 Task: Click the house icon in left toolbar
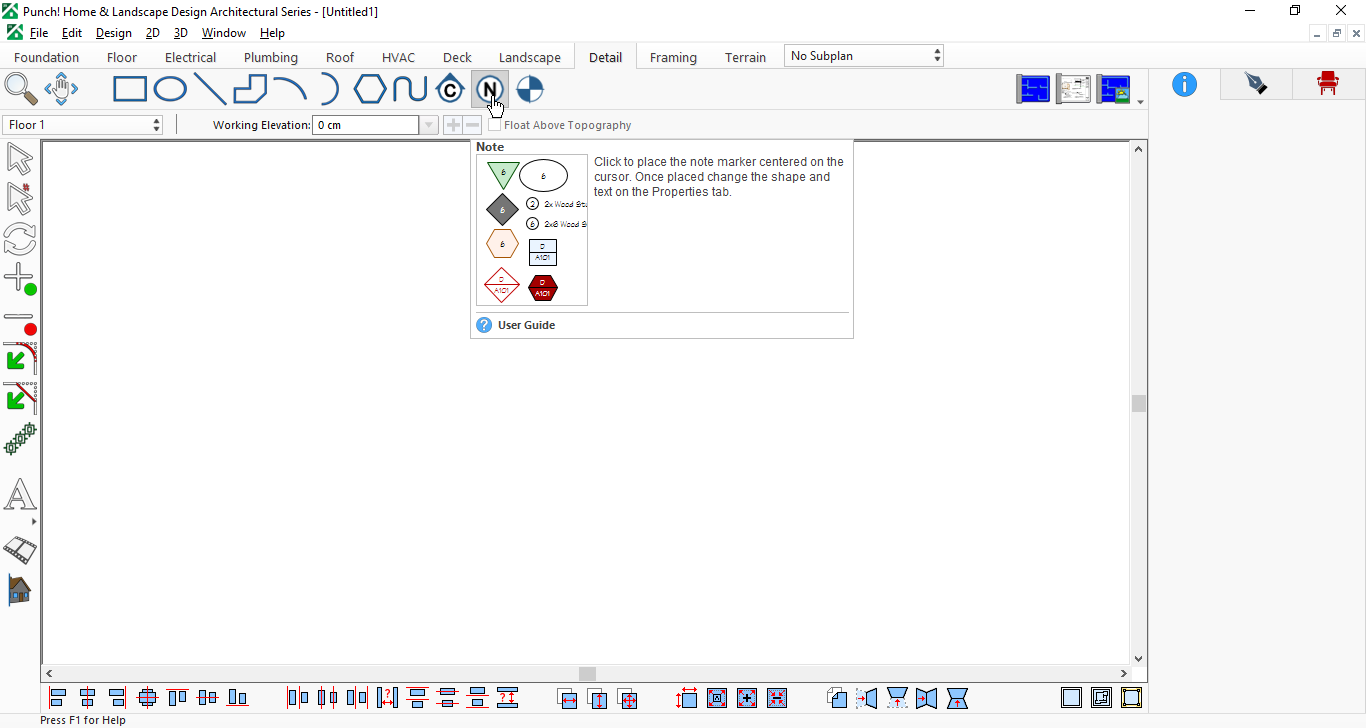click(x=20, y=590)
